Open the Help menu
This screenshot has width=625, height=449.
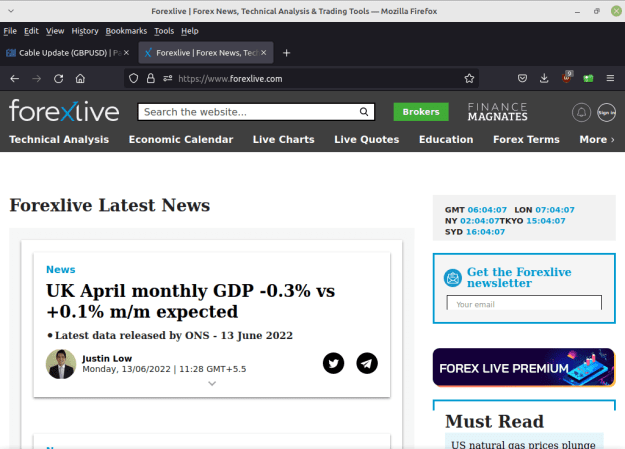190,31
